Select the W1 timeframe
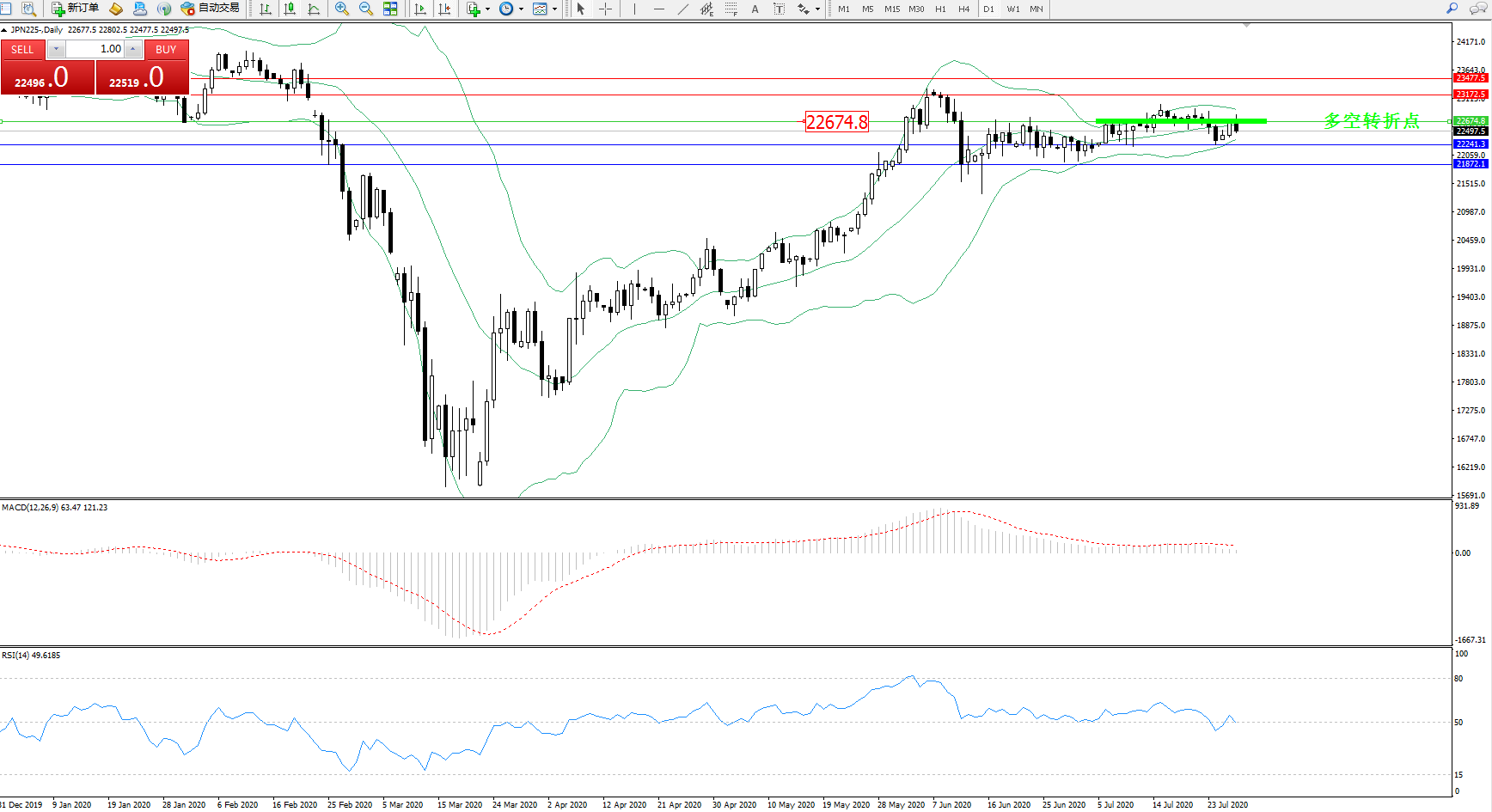The height and width of the screenshot is (812, 1492). point(1013,9)
